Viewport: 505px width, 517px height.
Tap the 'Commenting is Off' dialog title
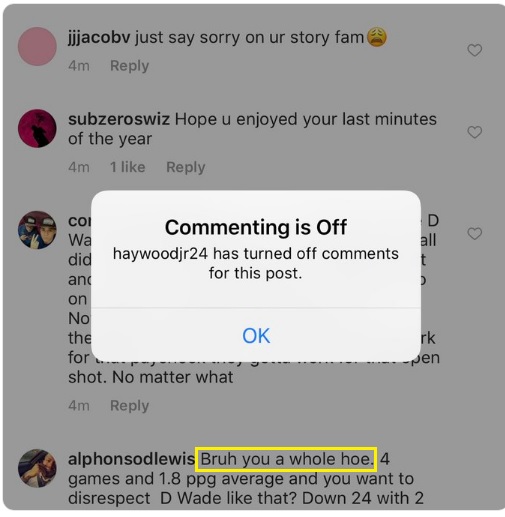[256, 227]
